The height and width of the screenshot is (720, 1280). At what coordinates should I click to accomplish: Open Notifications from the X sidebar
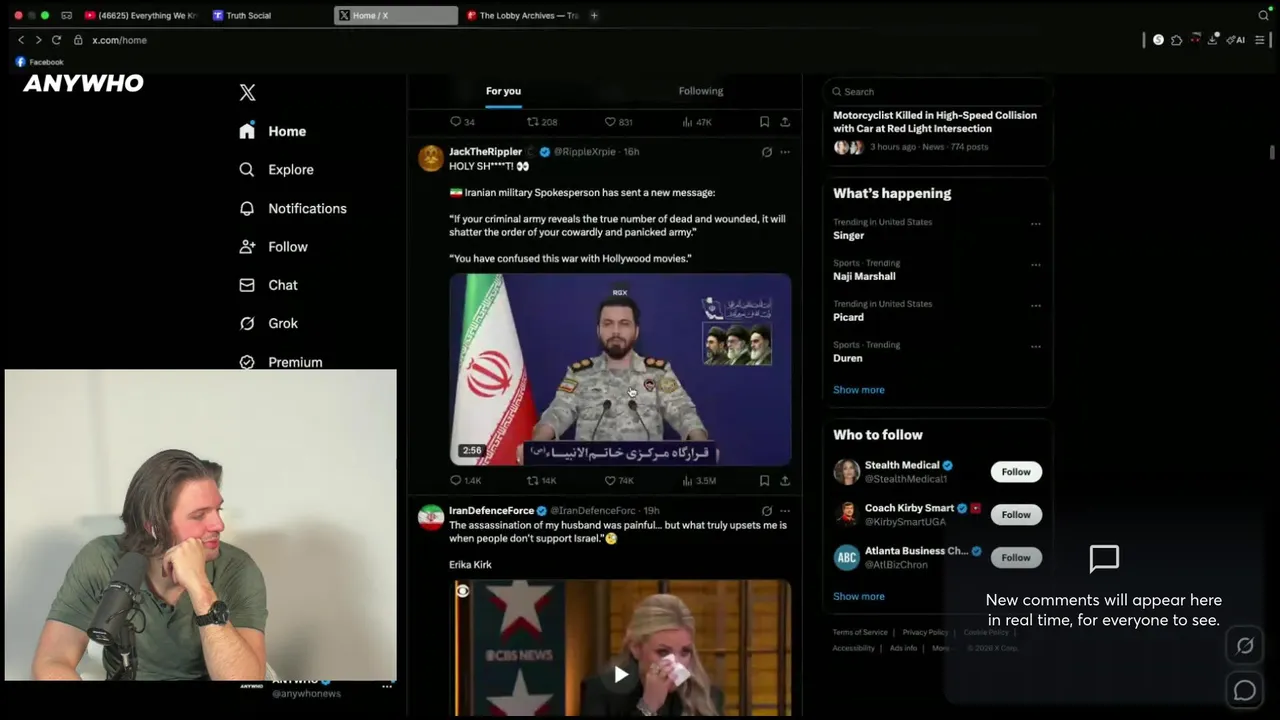pyautogui.click(x=293, y=208)
